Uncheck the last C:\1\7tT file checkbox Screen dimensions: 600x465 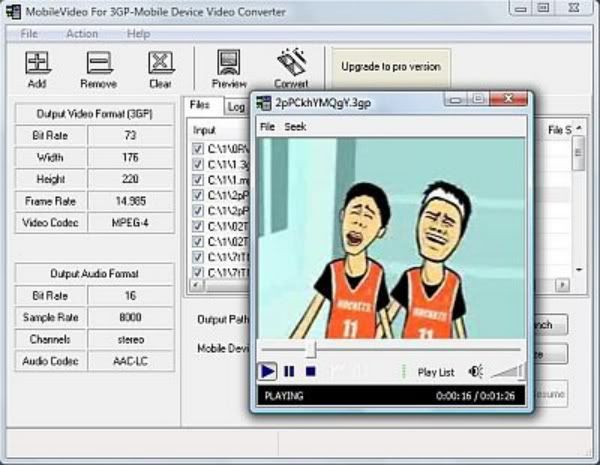click(x=197, y=272)
